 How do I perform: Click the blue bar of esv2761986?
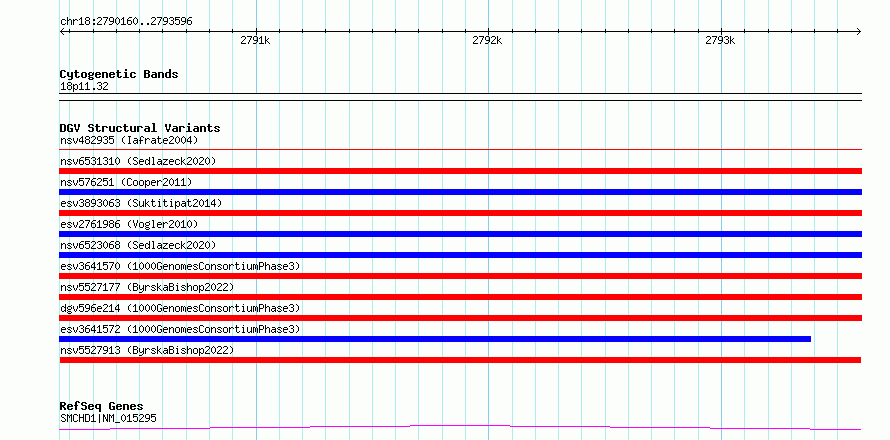pos(461,234)
